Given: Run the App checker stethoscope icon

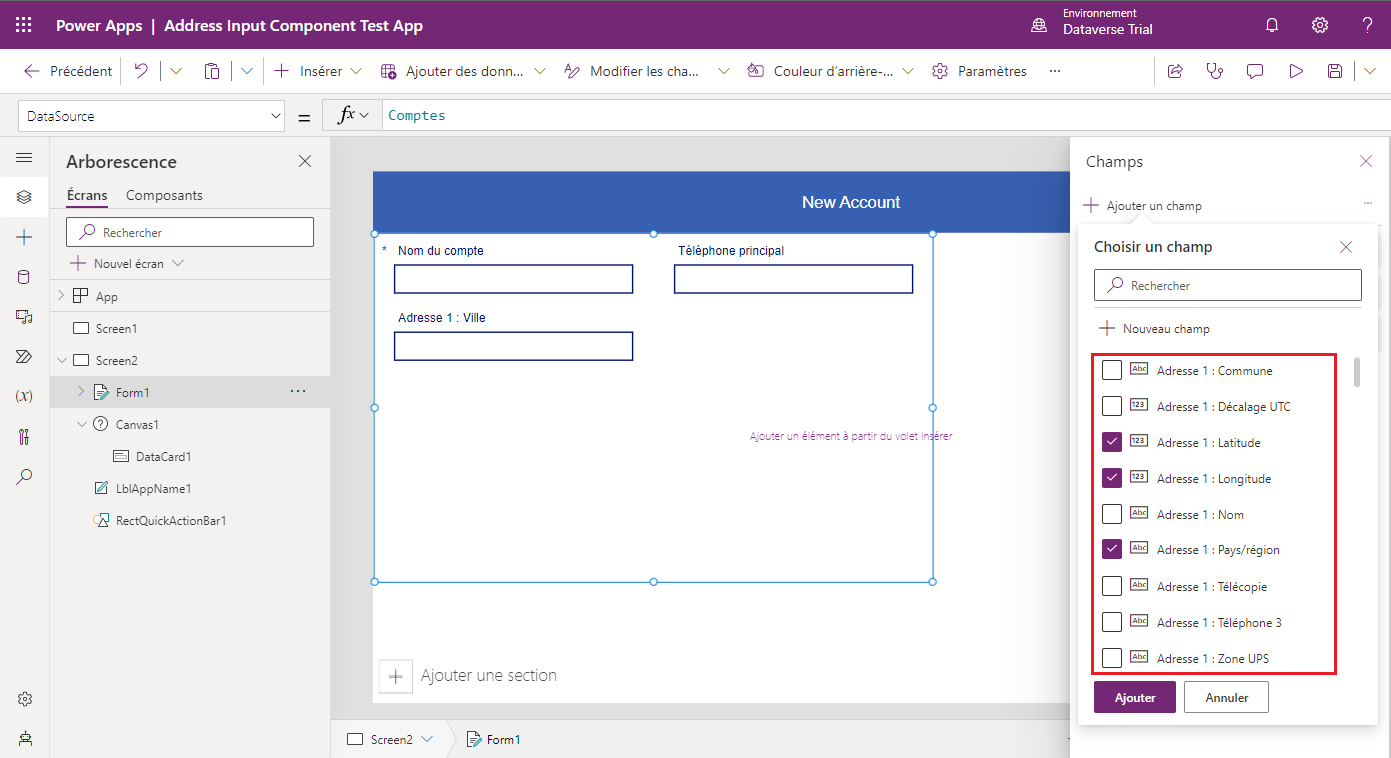Looking at the screenshot, I should point(1215,71).
